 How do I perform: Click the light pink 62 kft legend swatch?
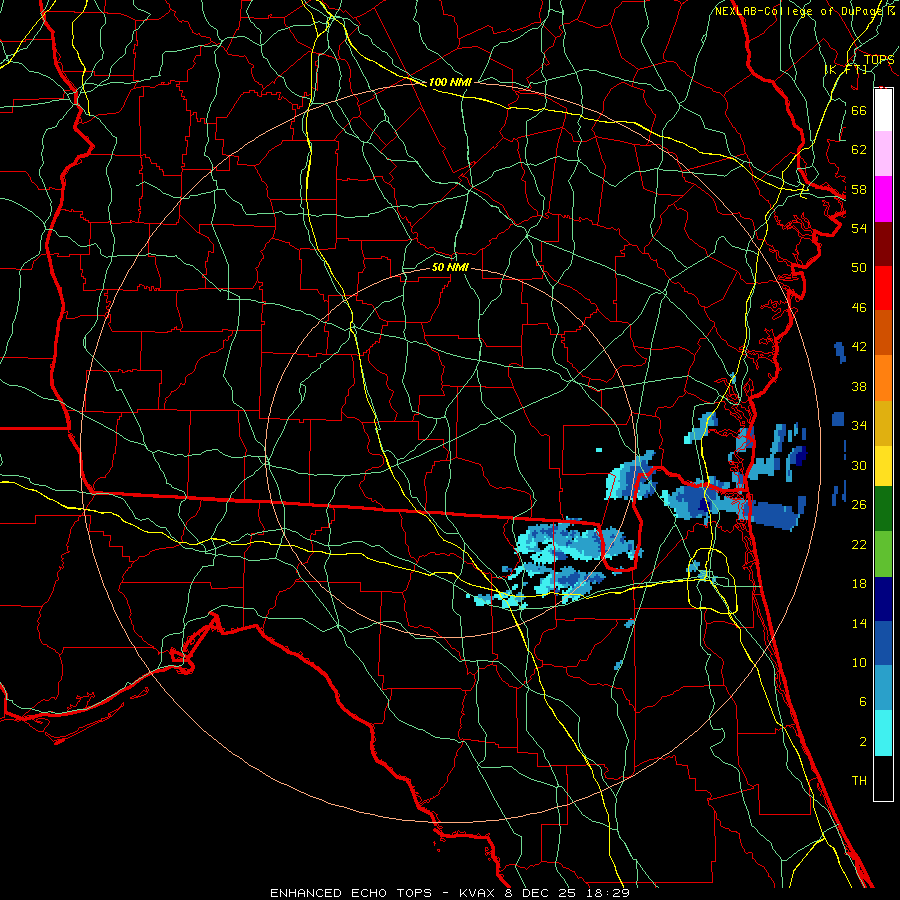883,153
